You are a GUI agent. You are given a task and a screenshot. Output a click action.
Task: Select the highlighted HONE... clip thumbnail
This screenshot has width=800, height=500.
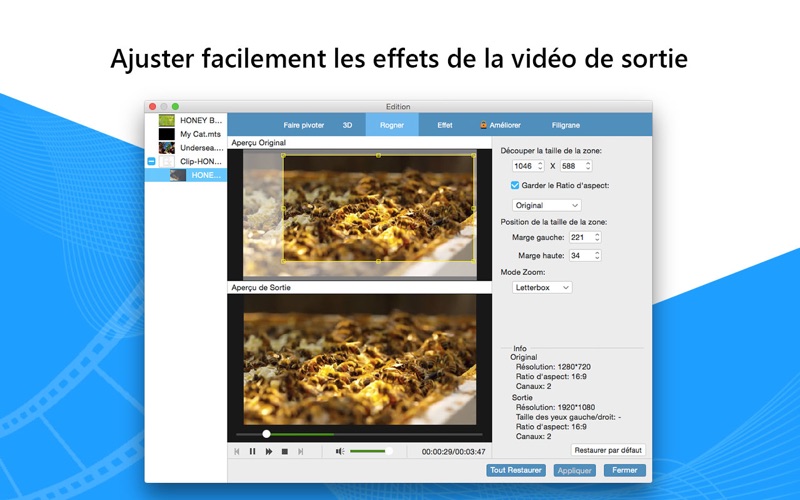[178, 175]
